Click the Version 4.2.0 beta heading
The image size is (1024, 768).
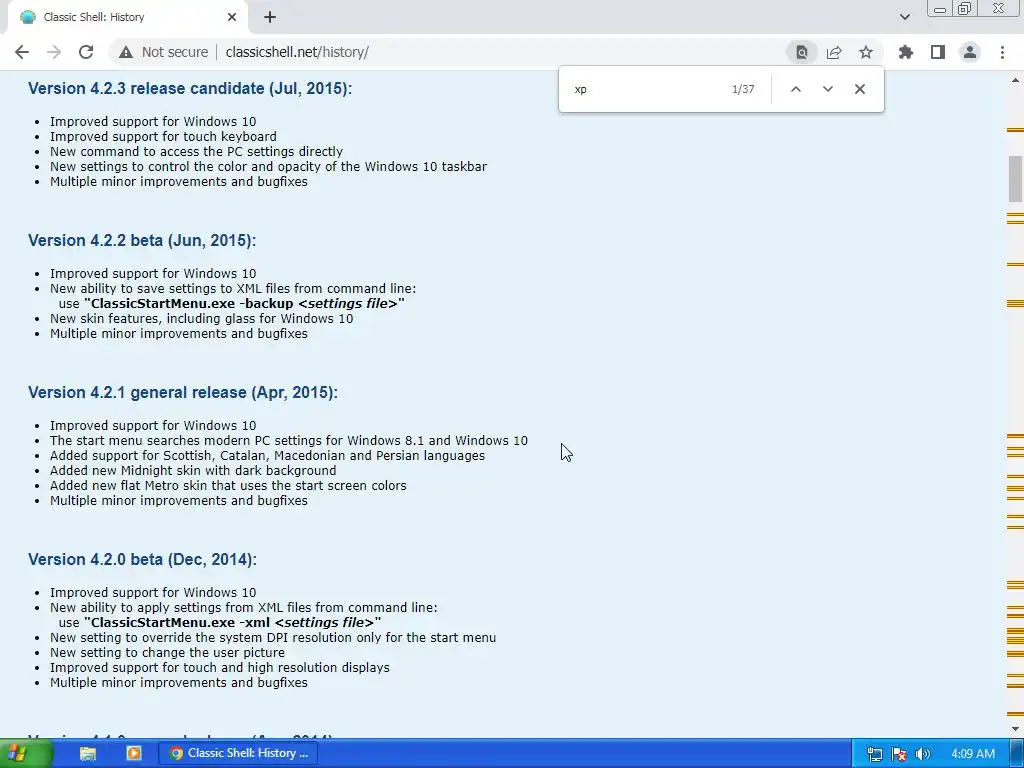click(142, 560)
